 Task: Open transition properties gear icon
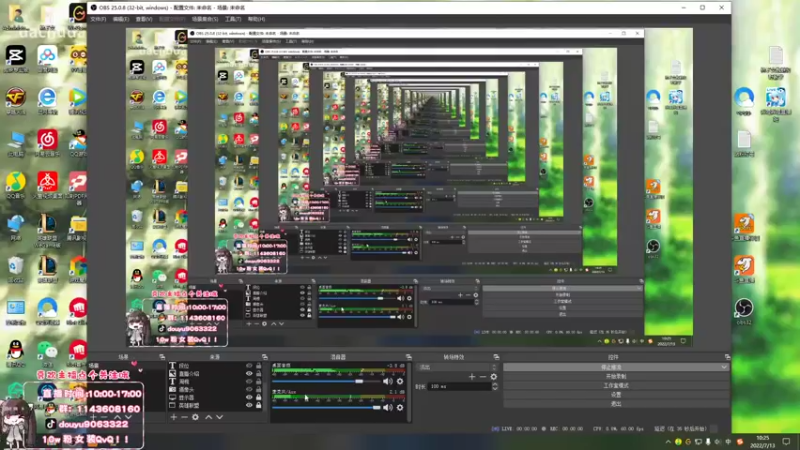pyautogui.click(x=493, y=377)
